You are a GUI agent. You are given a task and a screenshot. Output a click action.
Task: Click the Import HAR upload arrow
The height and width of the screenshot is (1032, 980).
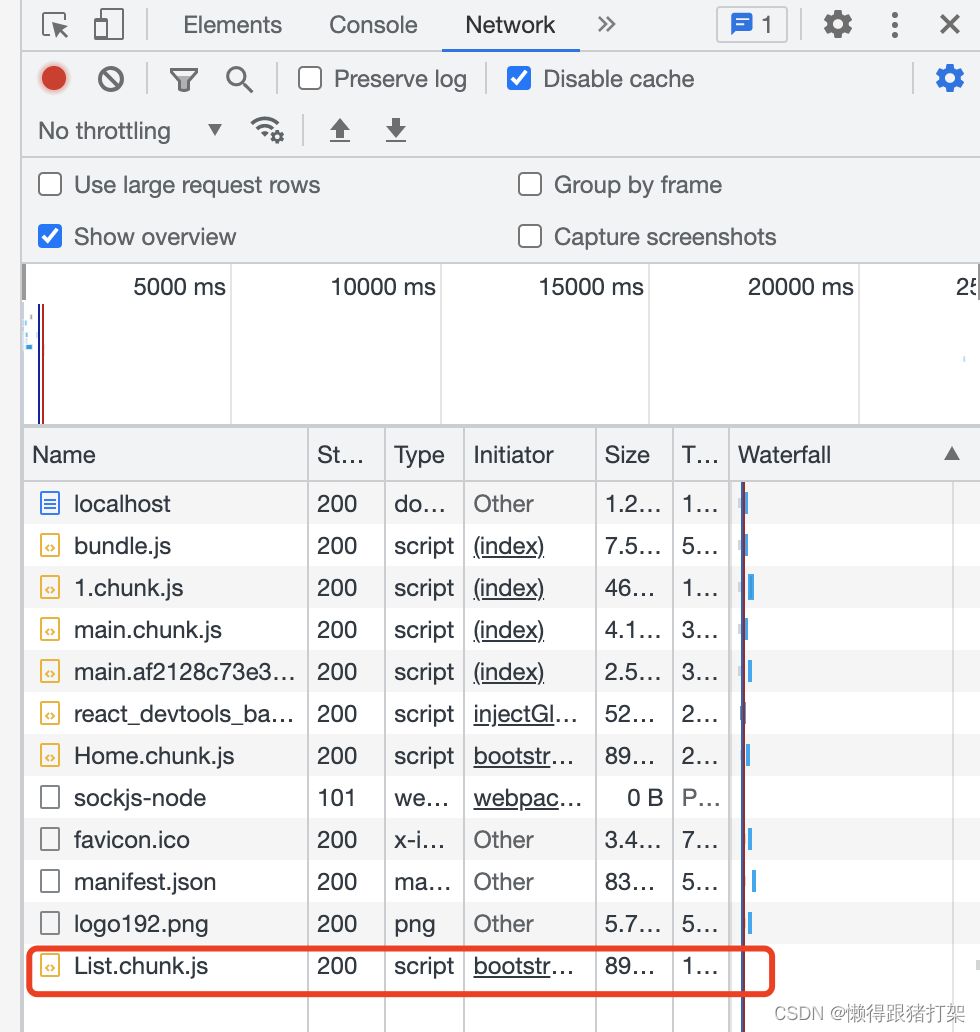tap(340, 130)
